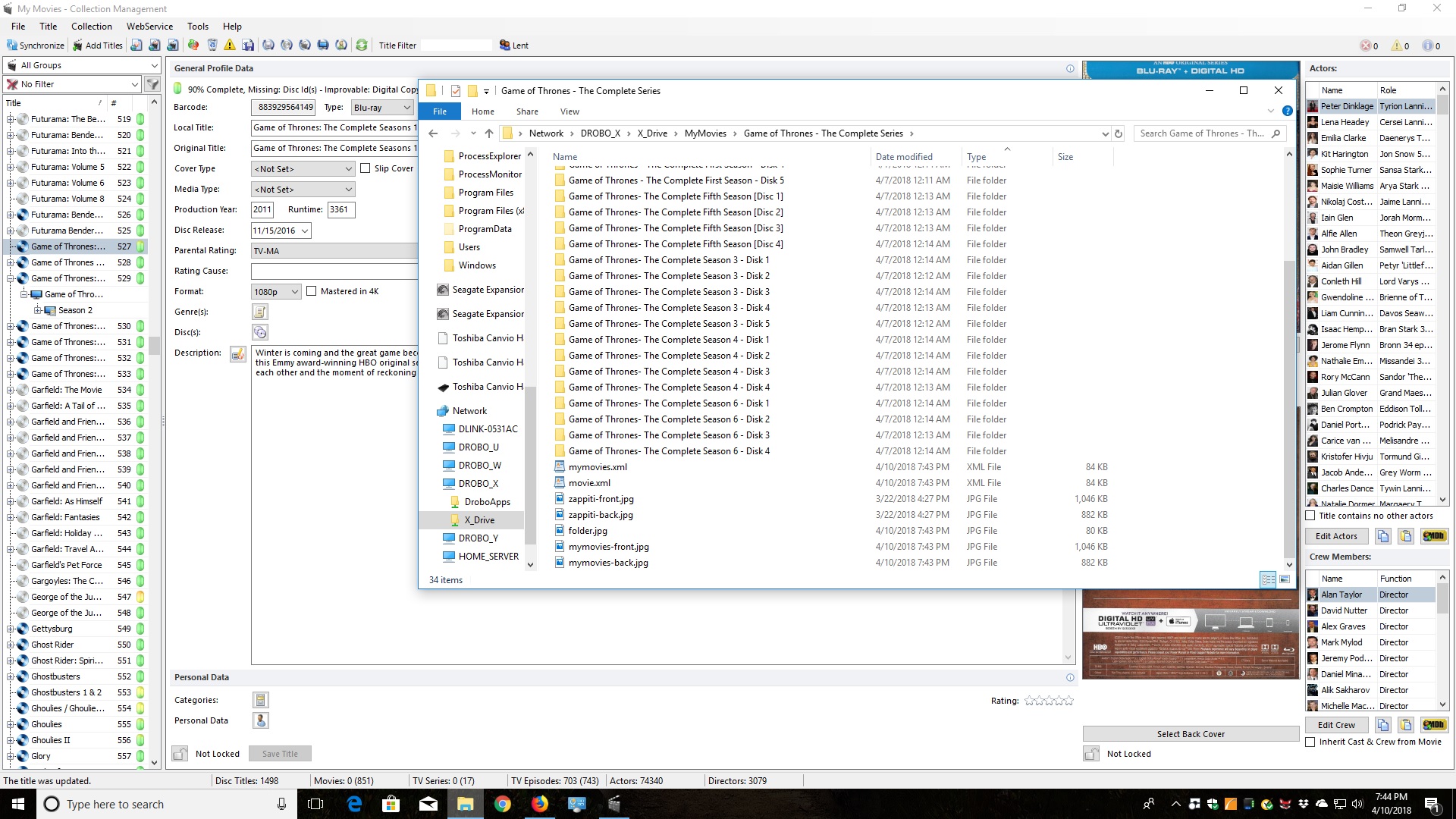Click the Edit Crew button
The height and width of the screenshot is (819, 1456).
pos(1336,725)
